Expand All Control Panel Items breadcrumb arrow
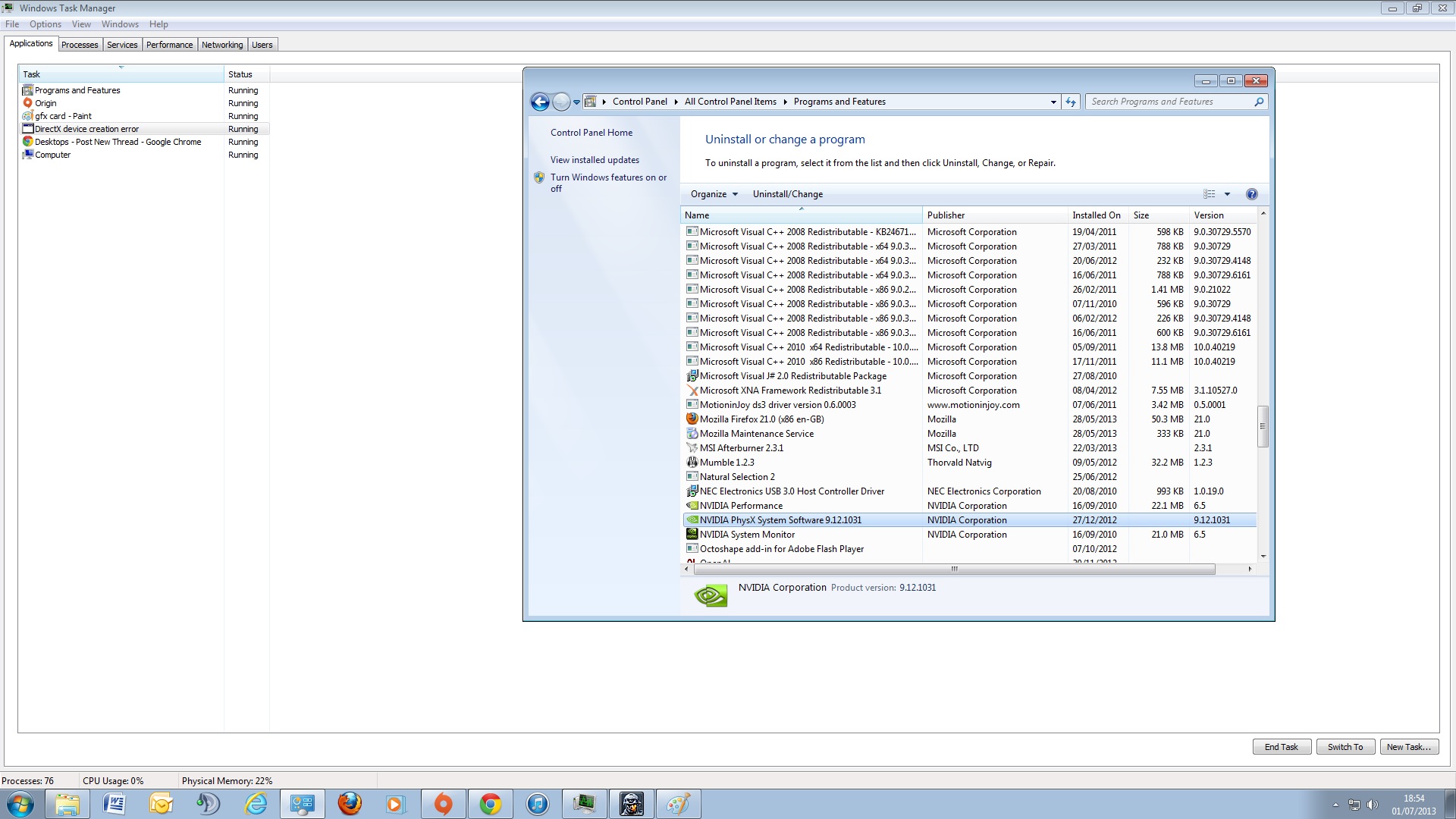Screen dimensions: 1456x819 click(x=785, y=102)
